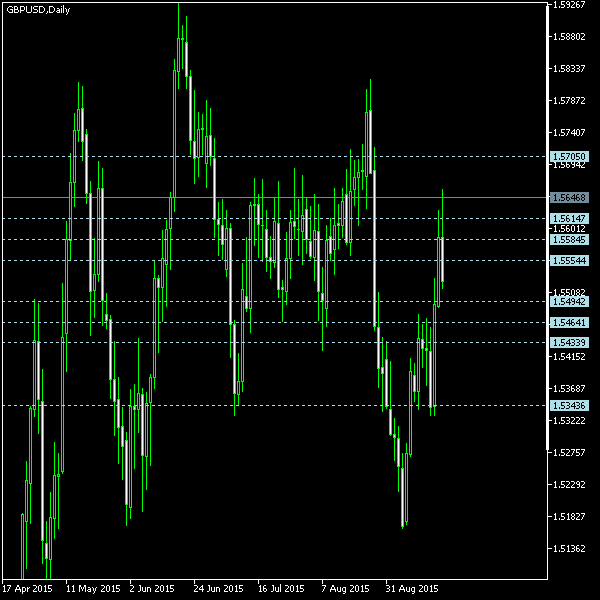
Task: Click the 1.53436 level label
Action: (569, 405)
